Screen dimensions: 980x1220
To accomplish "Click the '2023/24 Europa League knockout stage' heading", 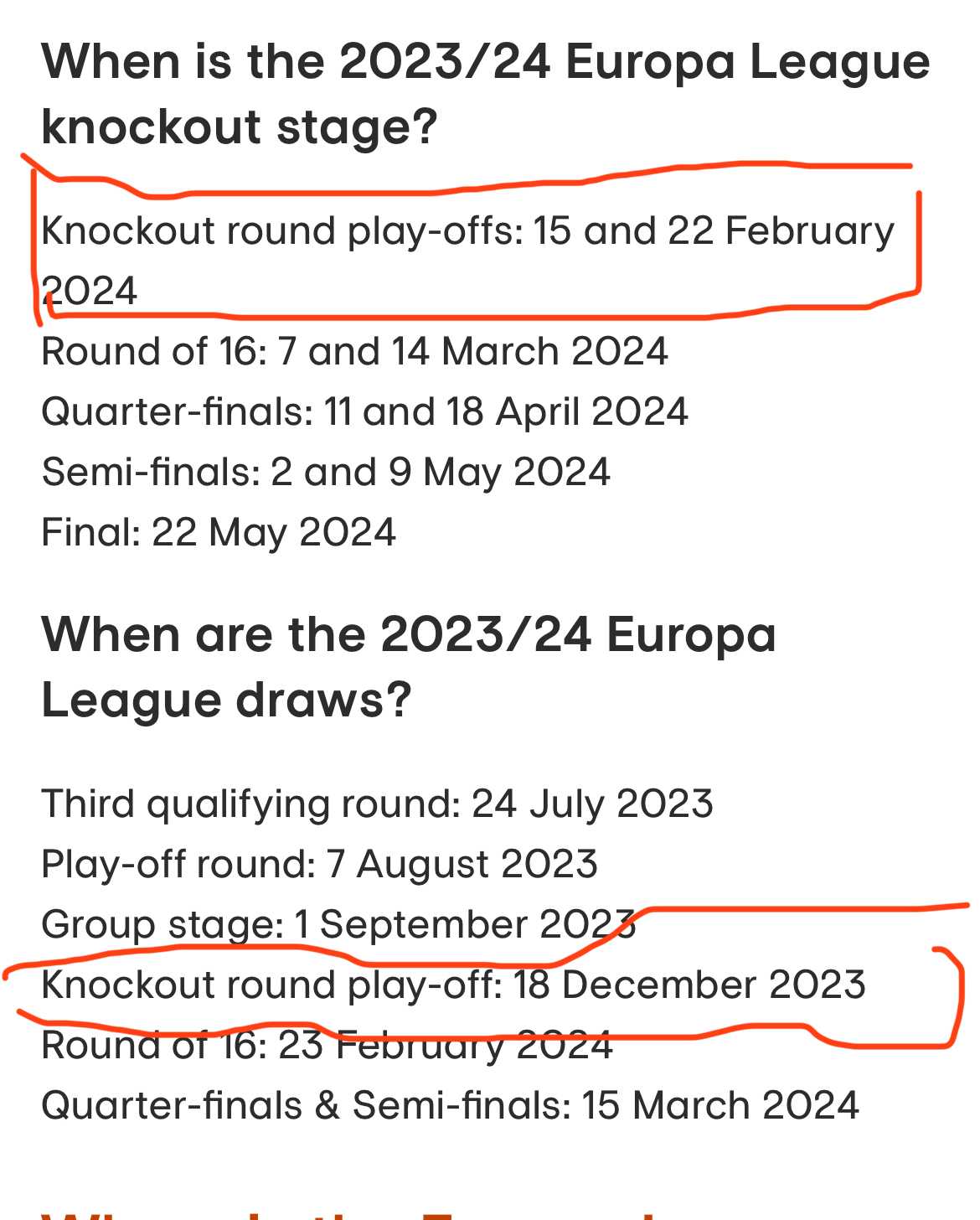I will point(486,94).
